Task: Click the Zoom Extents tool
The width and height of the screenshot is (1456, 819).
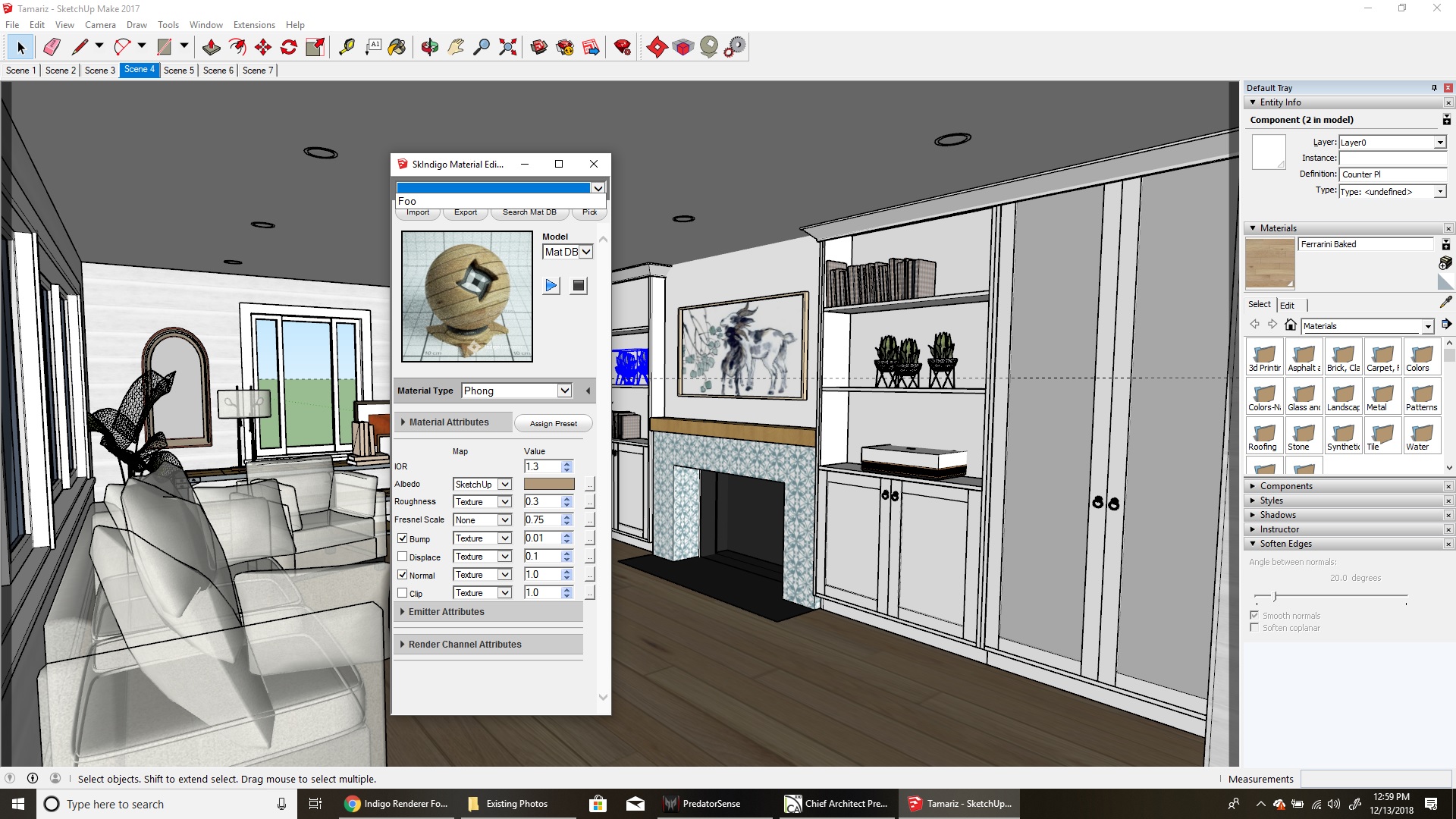Action: 508,47
